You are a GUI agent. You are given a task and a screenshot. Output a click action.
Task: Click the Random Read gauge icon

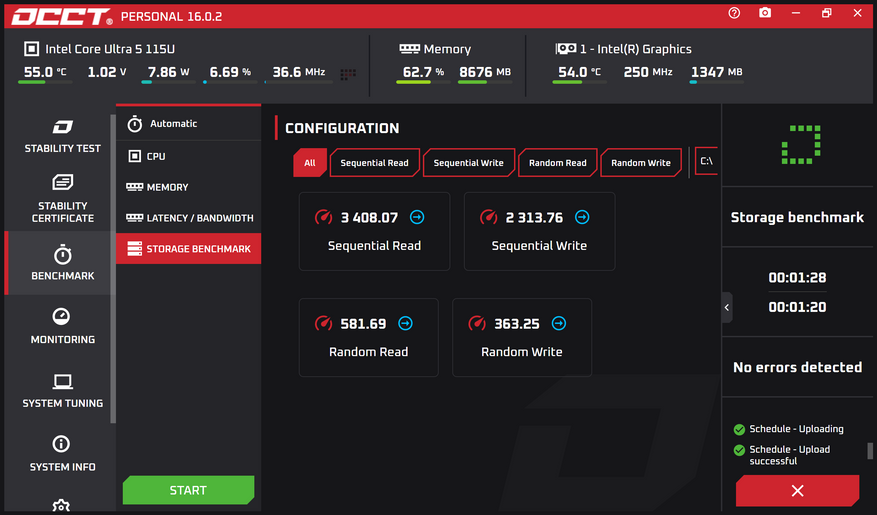pos(323,323)
